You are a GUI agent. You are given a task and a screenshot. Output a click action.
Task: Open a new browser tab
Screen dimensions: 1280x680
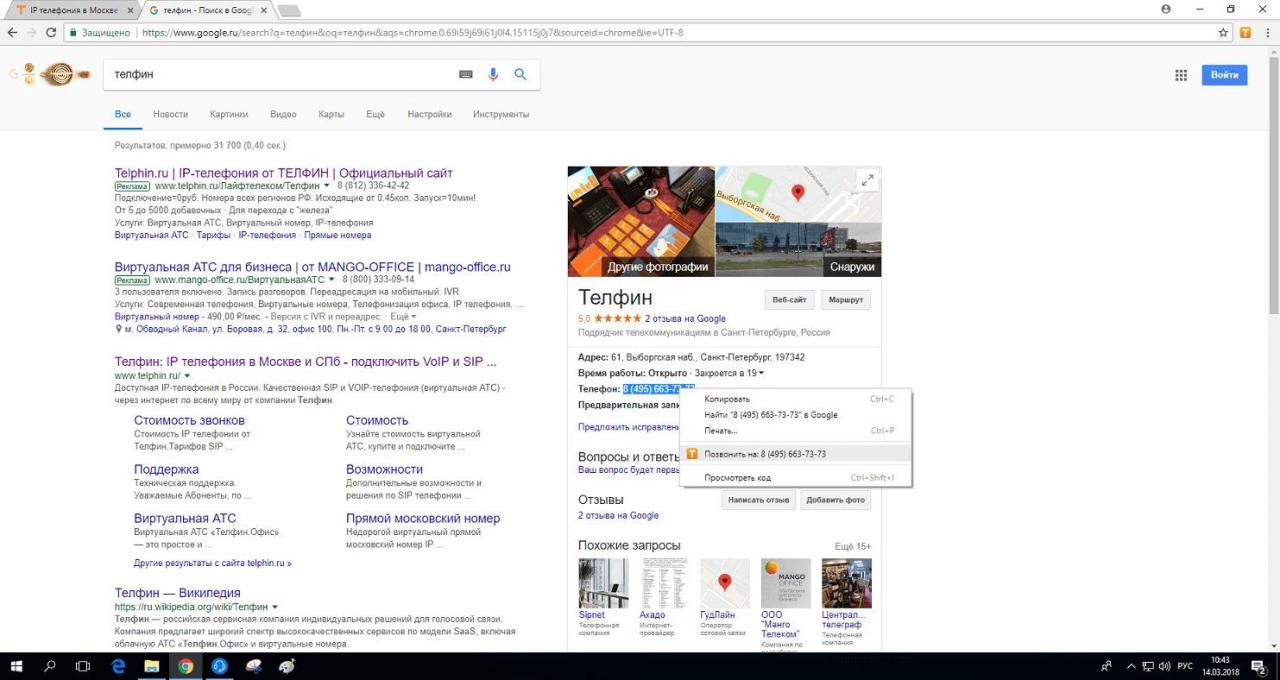[x=291, y=10]
